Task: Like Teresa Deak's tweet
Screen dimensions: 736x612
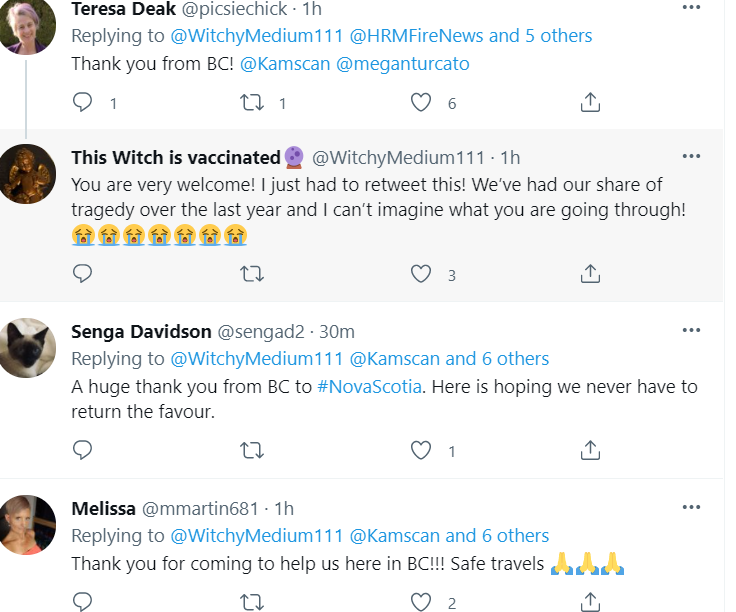Action: [422, 102]
